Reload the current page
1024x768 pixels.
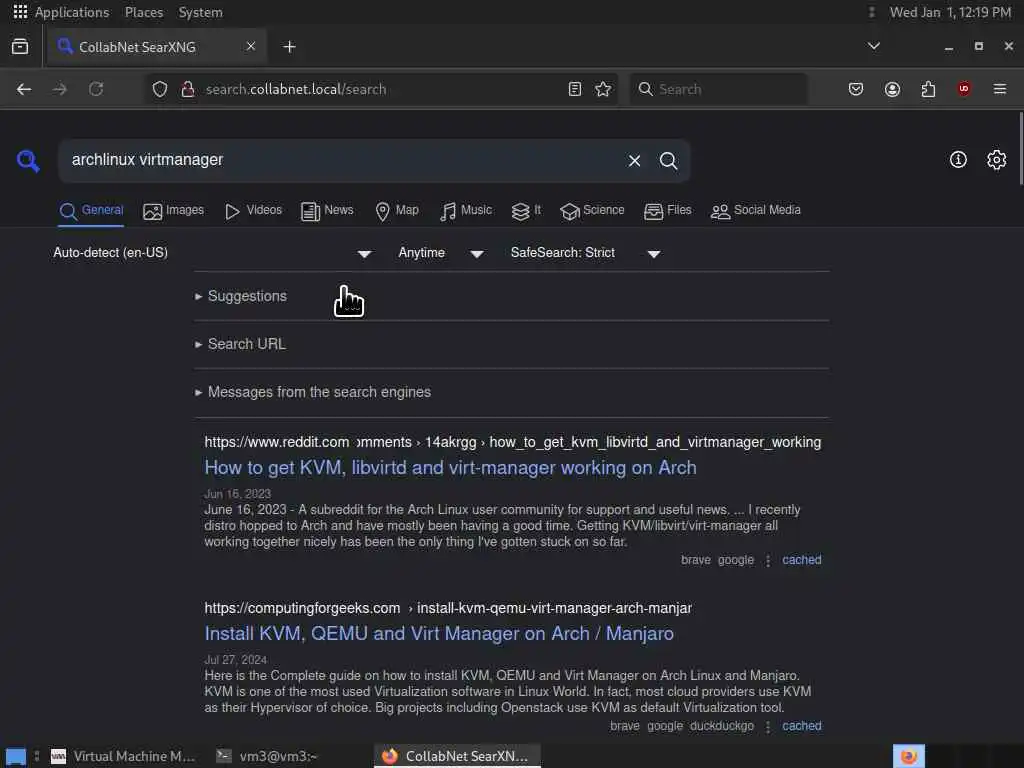coord(96,89)
